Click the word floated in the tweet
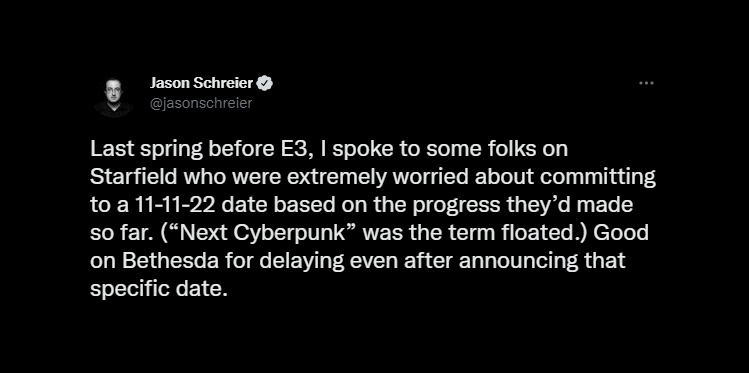This screenshot has width=749, height=373. coord(550,234)
